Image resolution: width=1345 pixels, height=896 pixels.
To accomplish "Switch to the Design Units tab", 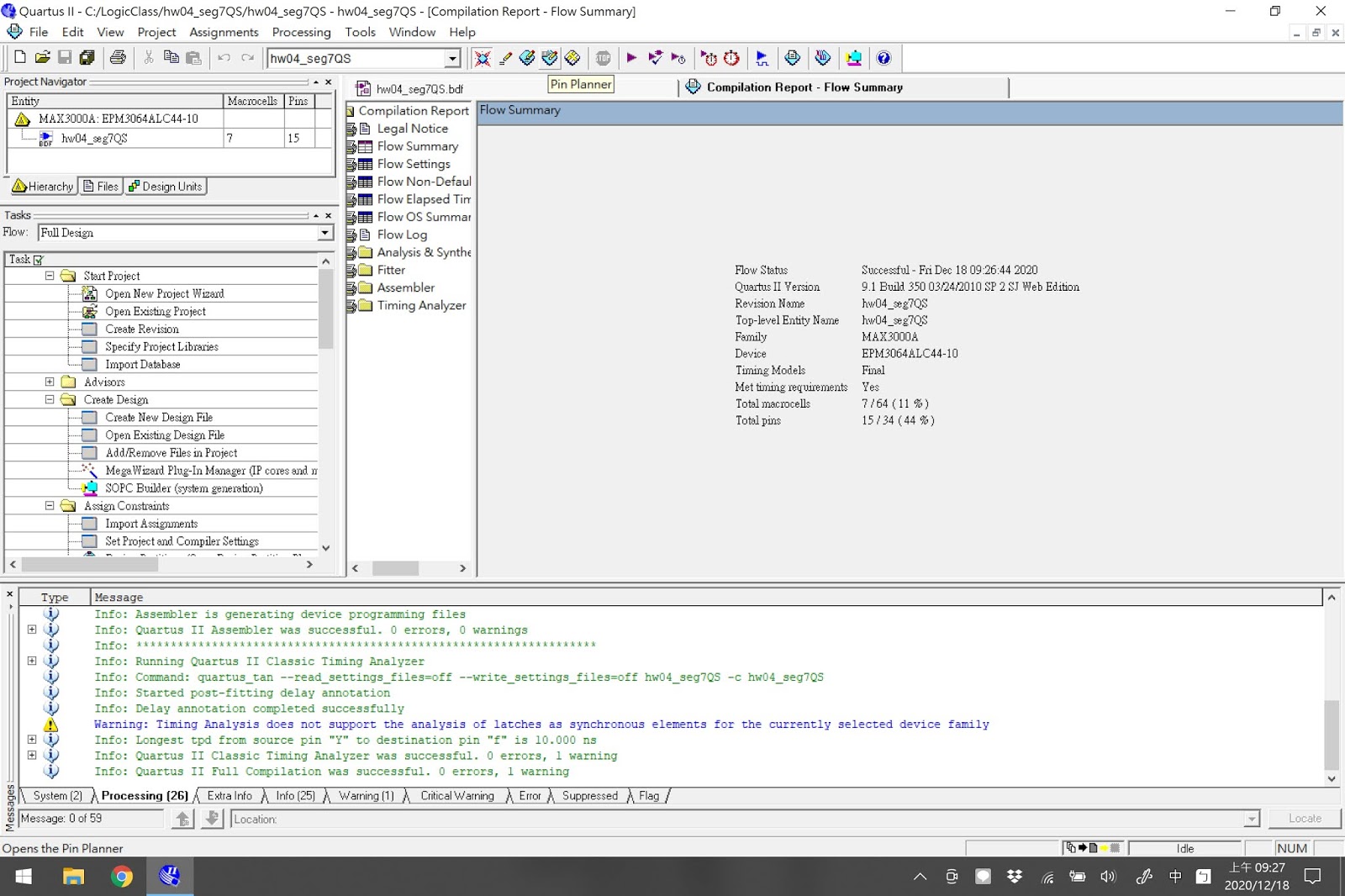I will point(166,187).
